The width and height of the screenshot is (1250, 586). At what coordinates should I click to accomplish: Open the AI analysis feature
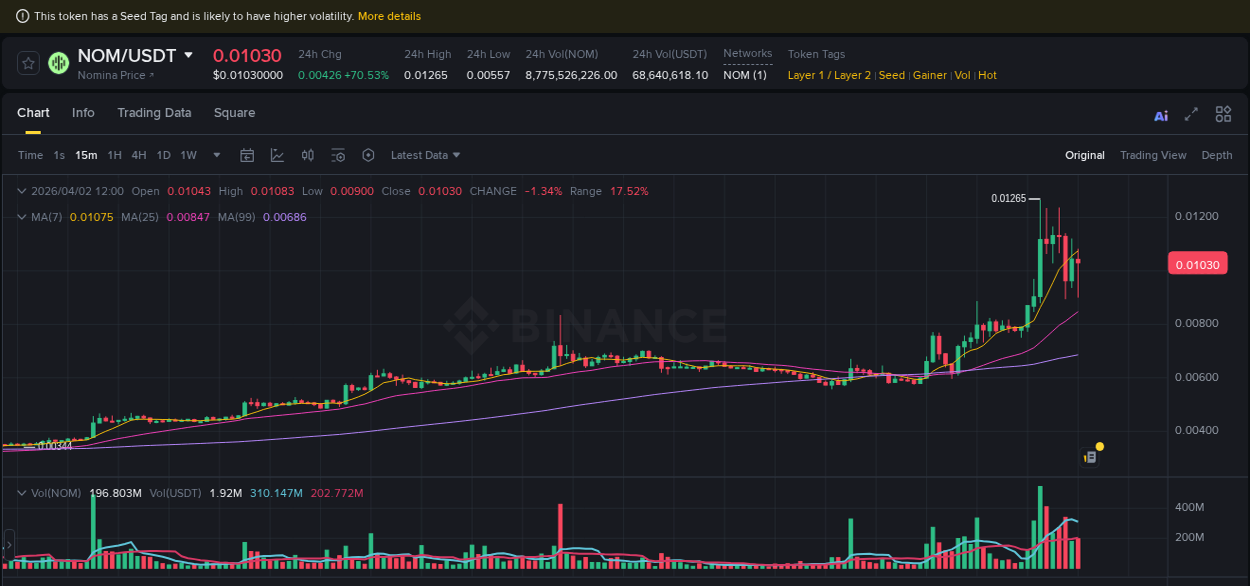coord(1161,115)
